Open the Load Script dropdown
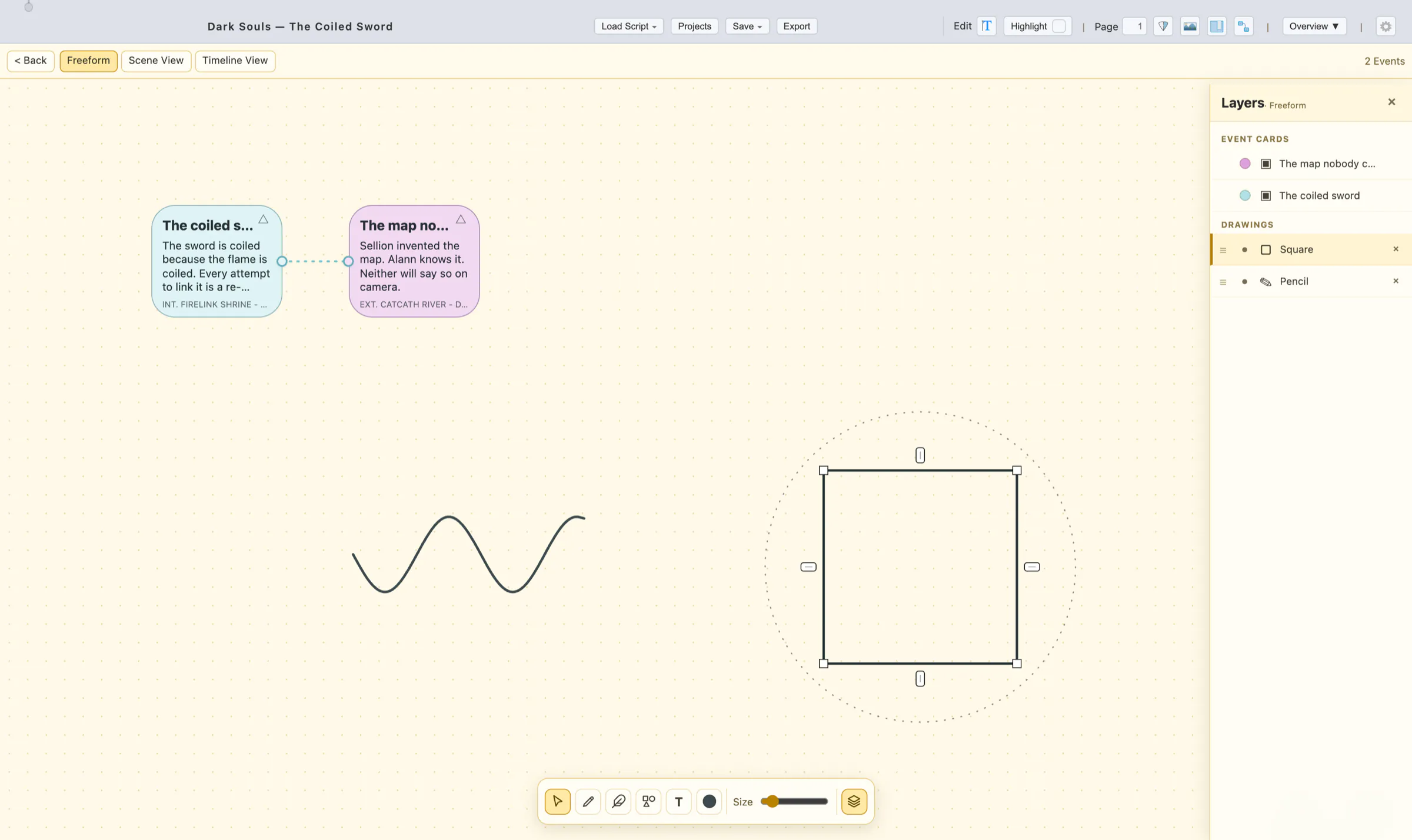Viewport: 1412px width, 840px height. [628, 26]
